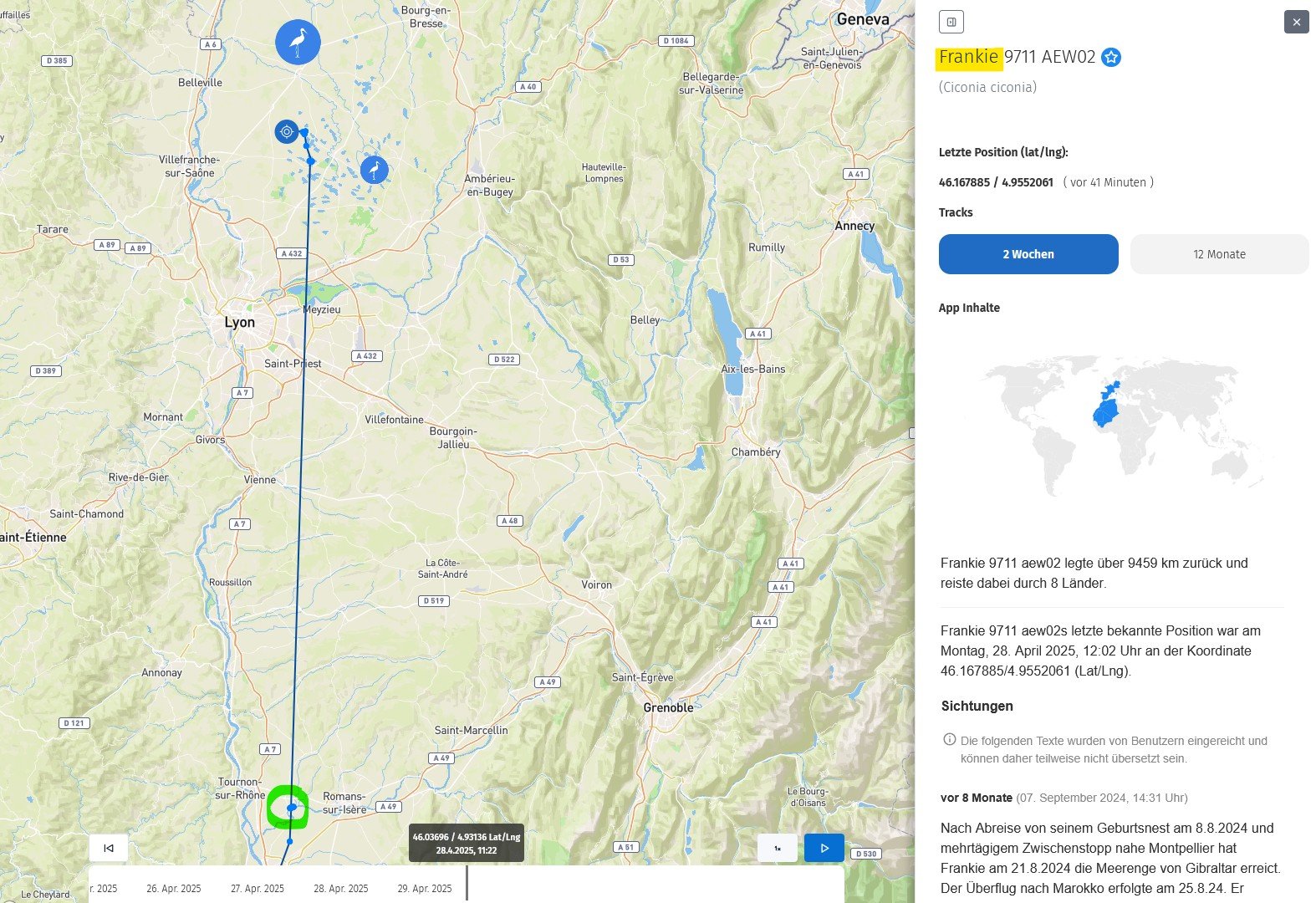The width and height of the screenshot is (1316, 903).
Task: Click the coordinate tooltip above the timeline
Action: (466, 843)
